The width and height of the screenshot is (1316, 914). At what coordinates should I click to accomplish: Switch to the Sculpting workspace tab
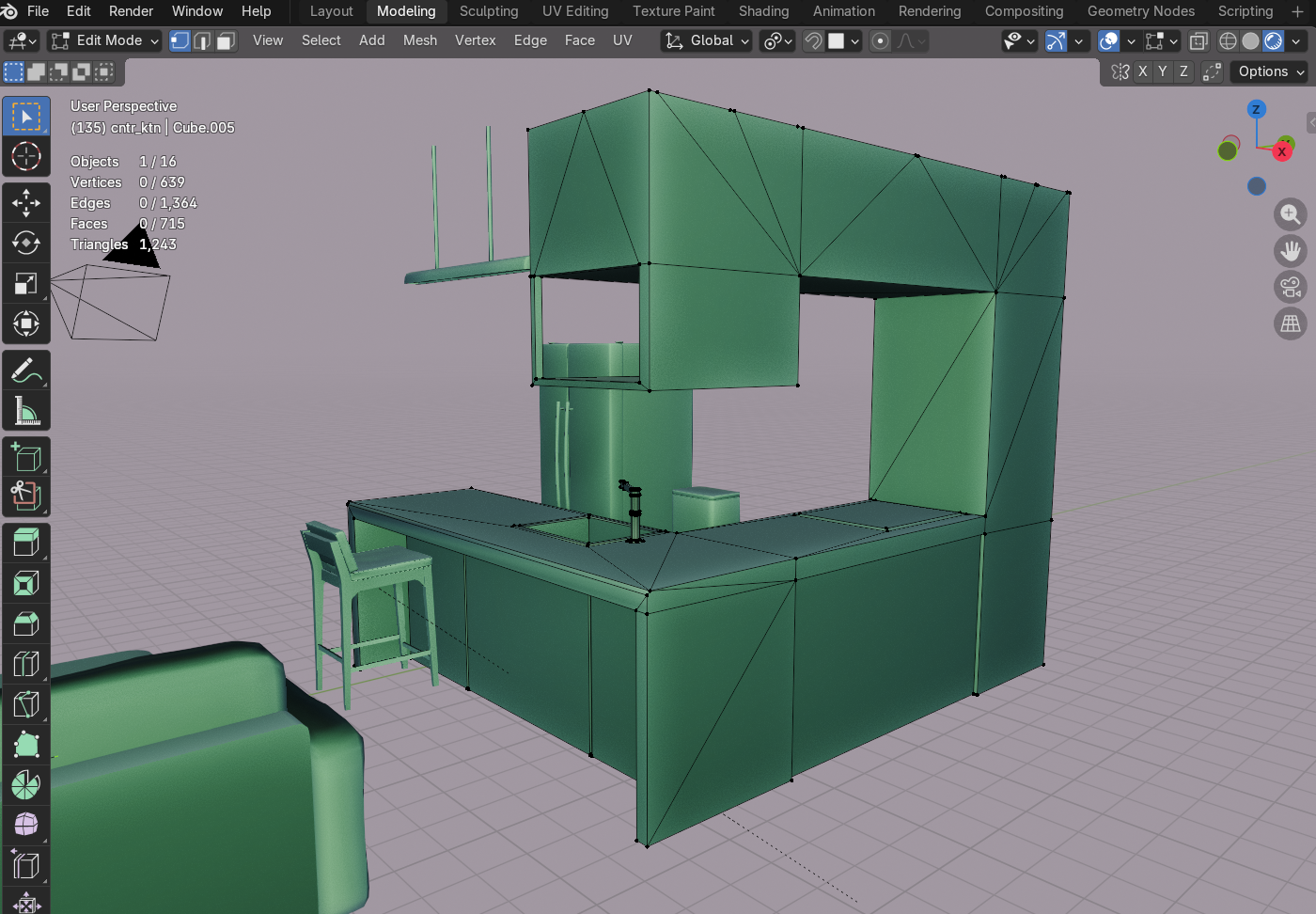[x=489, y=11]
